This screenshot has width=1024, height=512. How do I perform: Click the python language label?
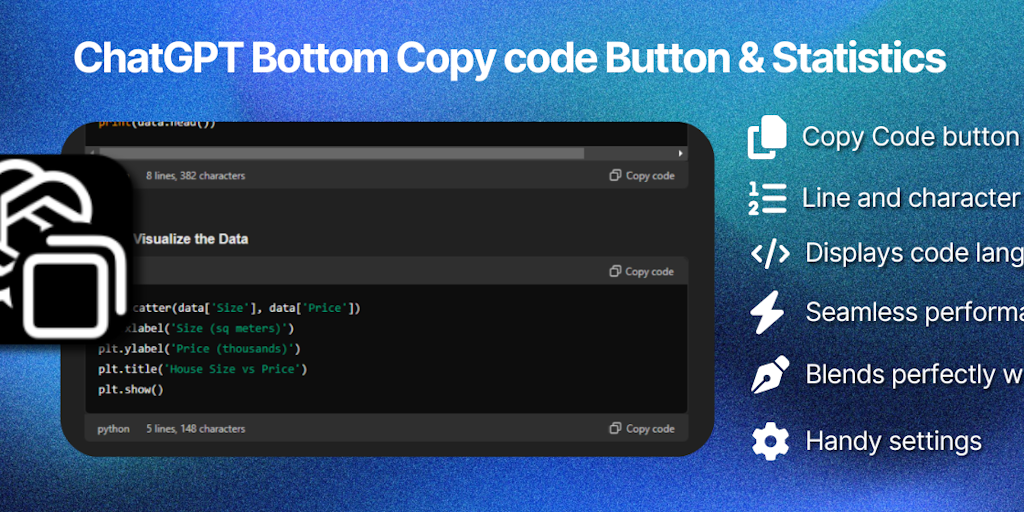click(113, 429)
